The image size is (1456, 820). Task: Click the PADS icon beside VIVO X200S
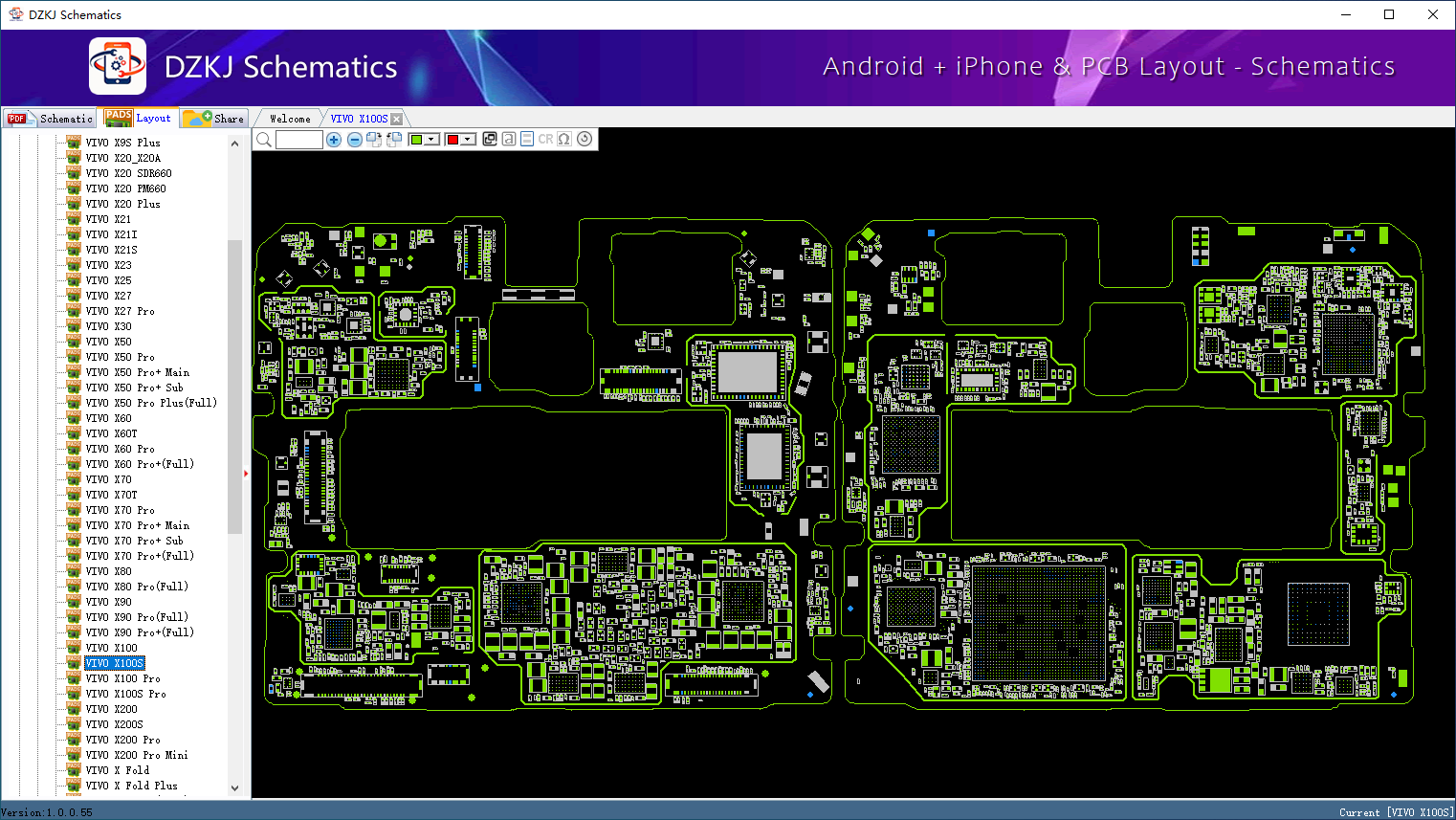(x=74, y=724)
